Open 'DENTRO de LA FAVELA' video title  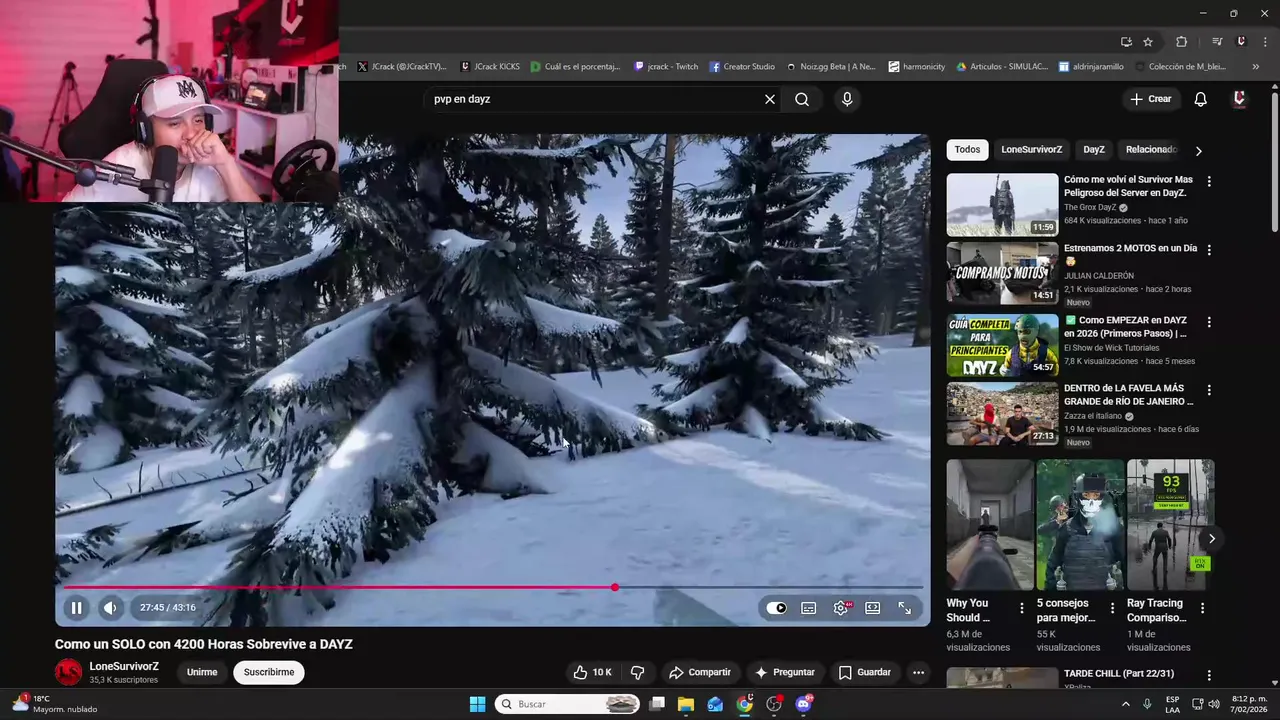pos(1128,395)
